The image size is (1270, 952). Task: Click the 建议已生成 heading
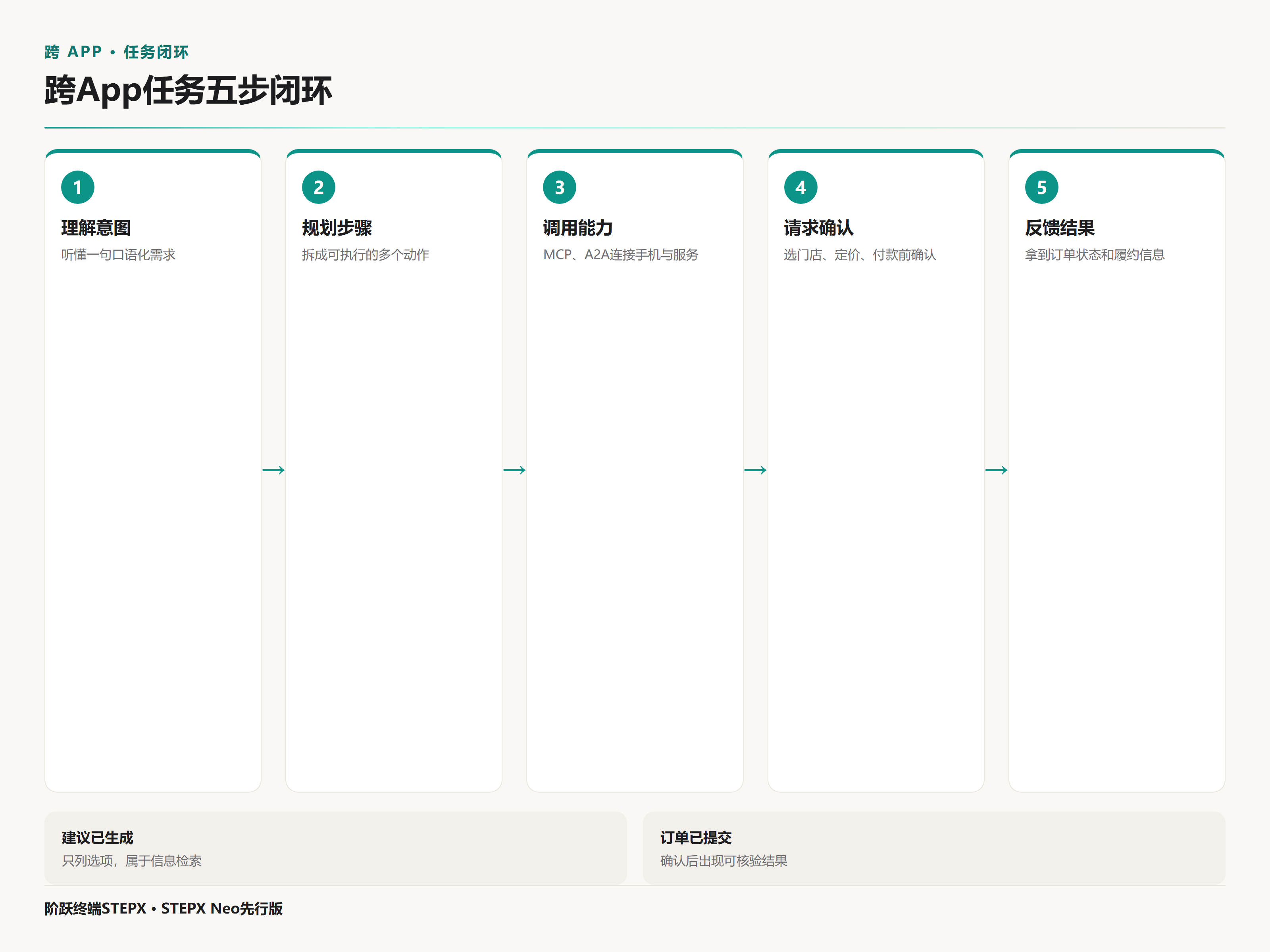(x=98, y=838)
